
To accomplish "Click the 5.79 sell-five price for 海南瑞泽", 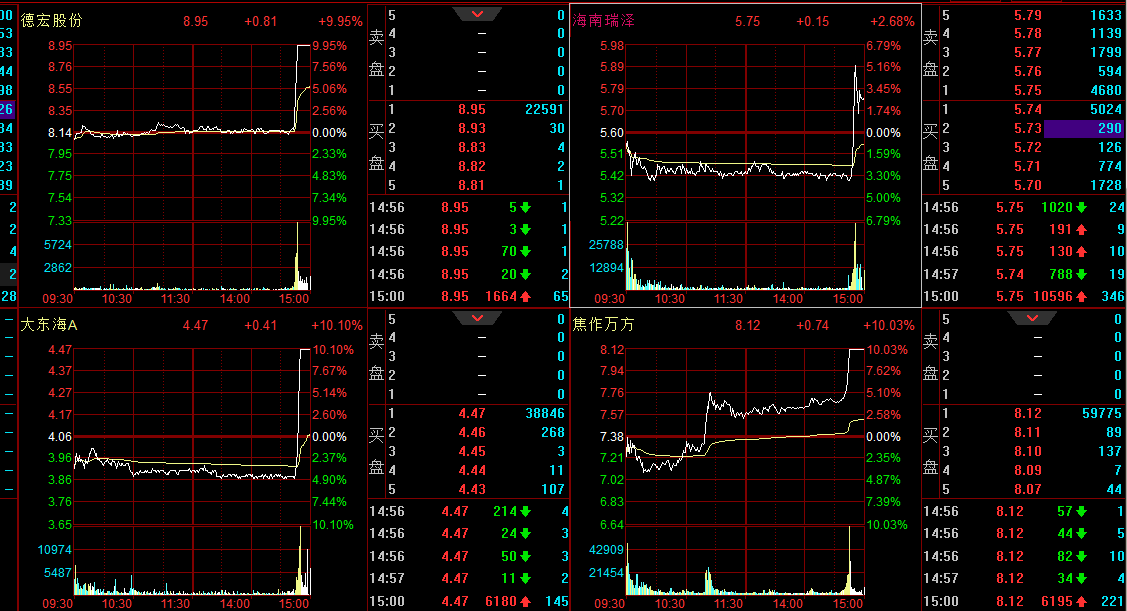I will tap(1028, 15).
